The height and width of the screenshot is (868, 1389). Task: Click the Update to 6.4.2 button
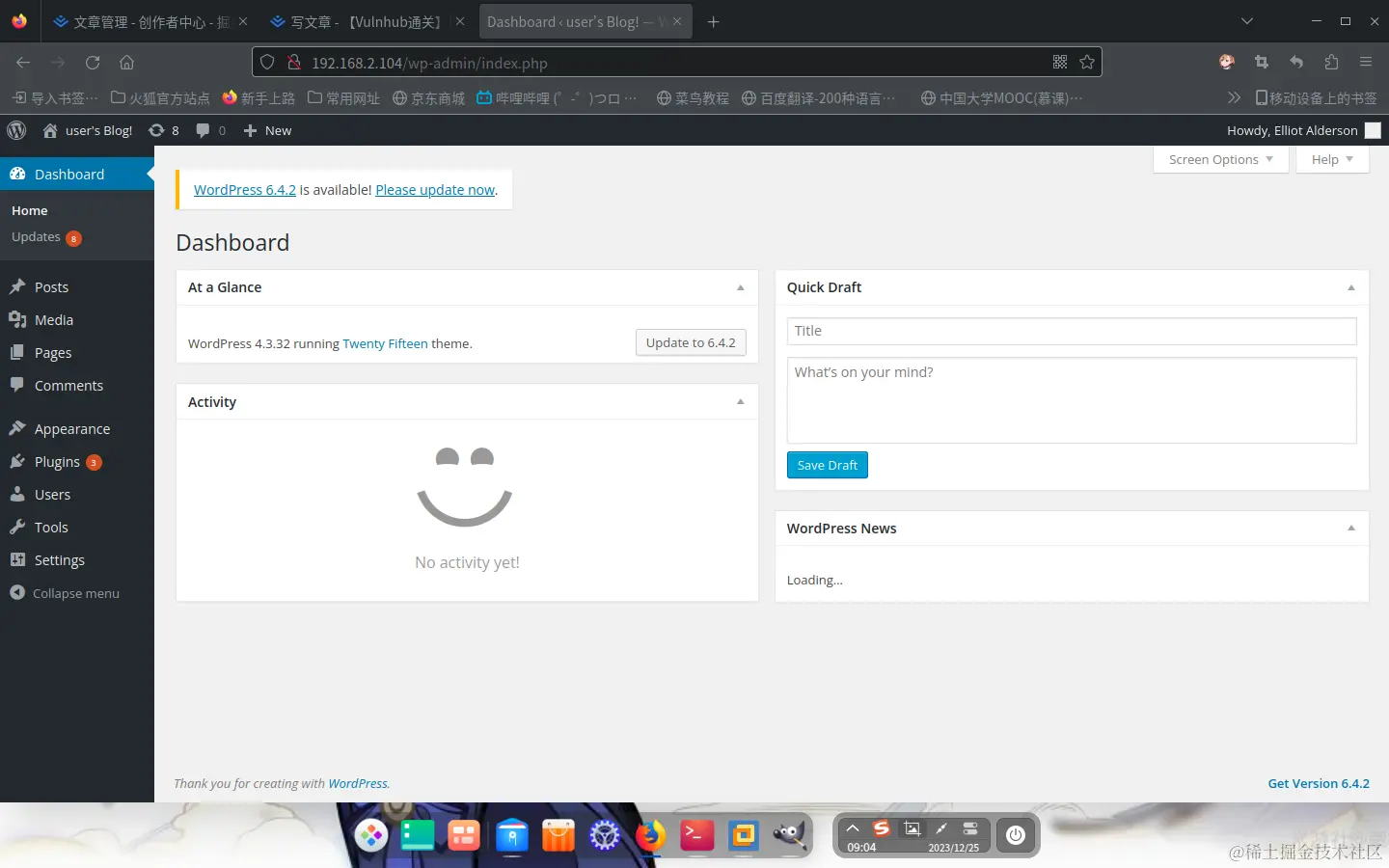[x=691, y=342]
